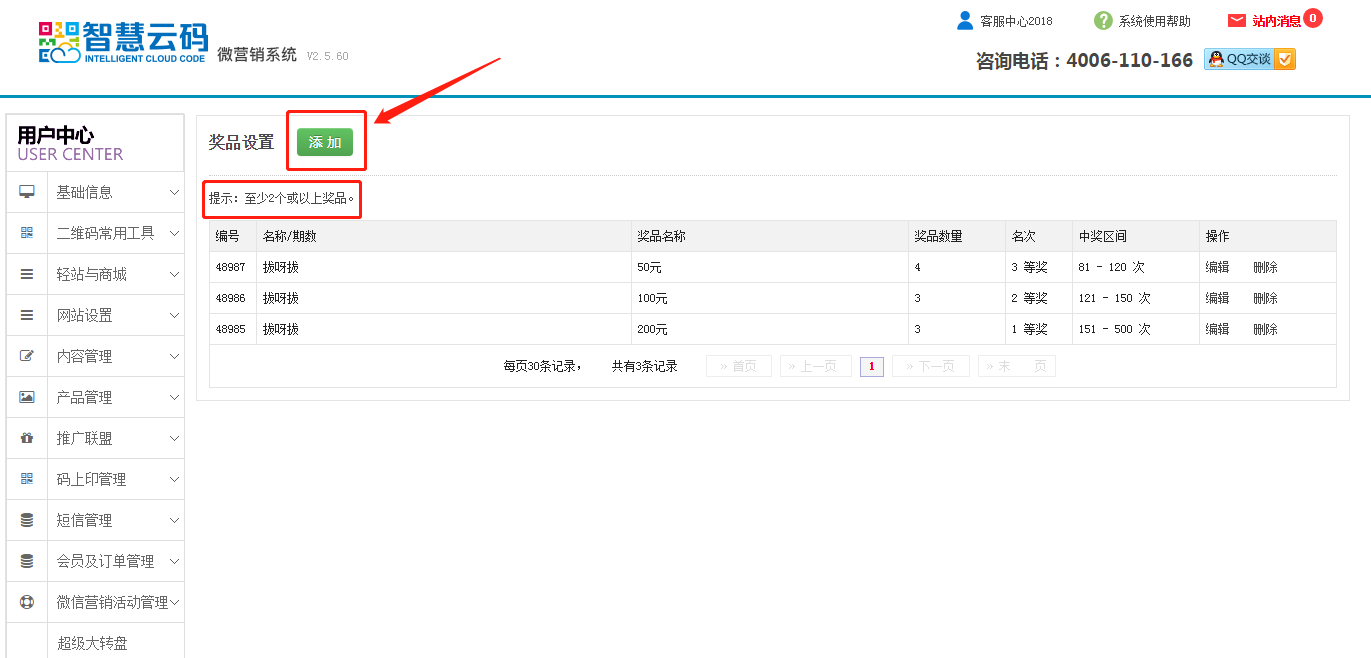Click the QR code icon beside 二维码常用工具
This screenshot has height=658, width=1371.
(27, 233)
